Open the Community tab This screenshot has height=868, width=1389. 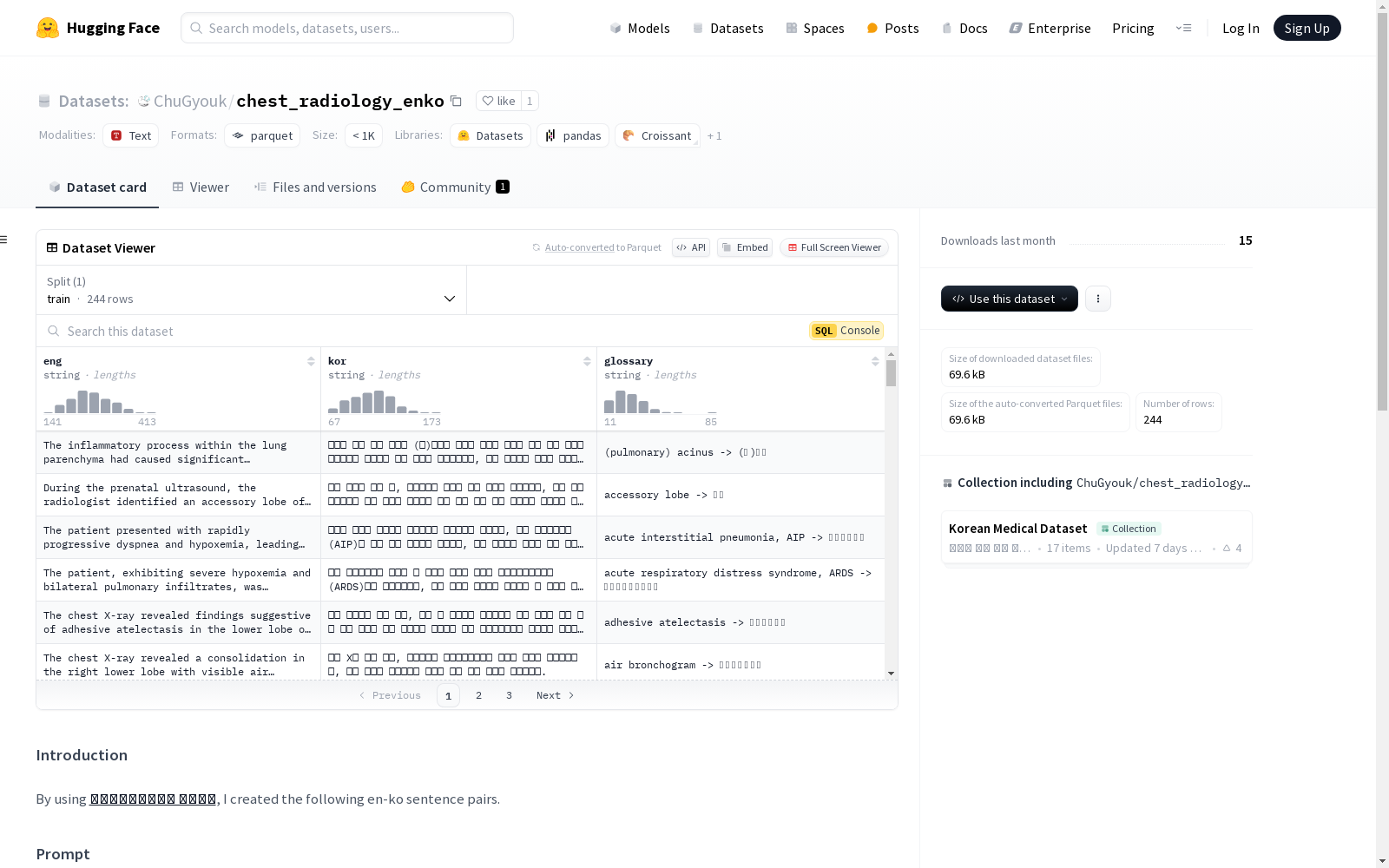click(x=456, y=187)
